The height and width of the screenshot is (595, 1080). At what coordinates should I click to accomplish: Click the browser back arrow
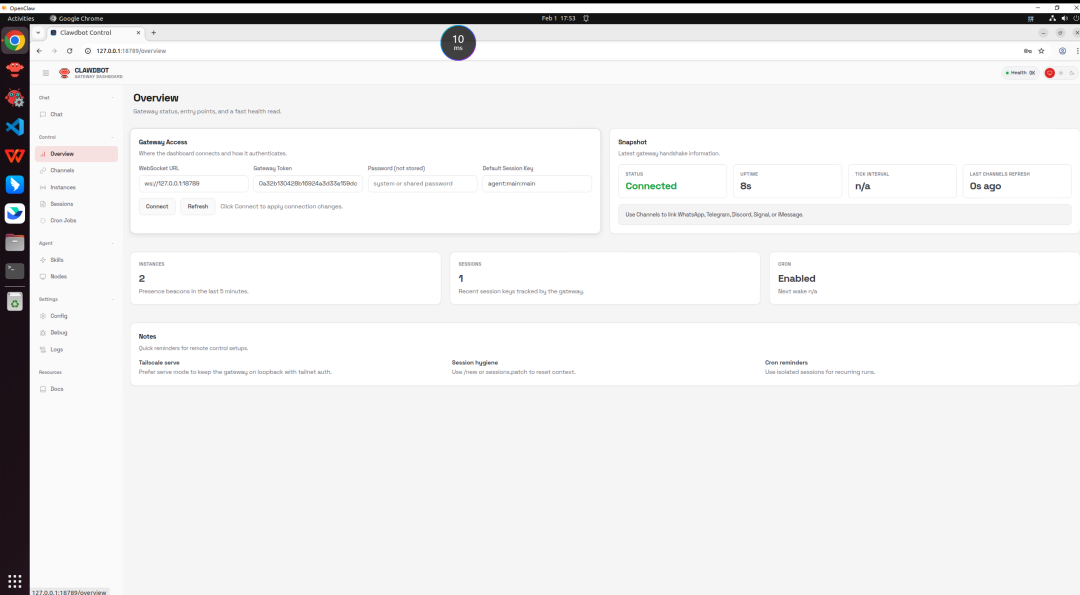point(39,51)
